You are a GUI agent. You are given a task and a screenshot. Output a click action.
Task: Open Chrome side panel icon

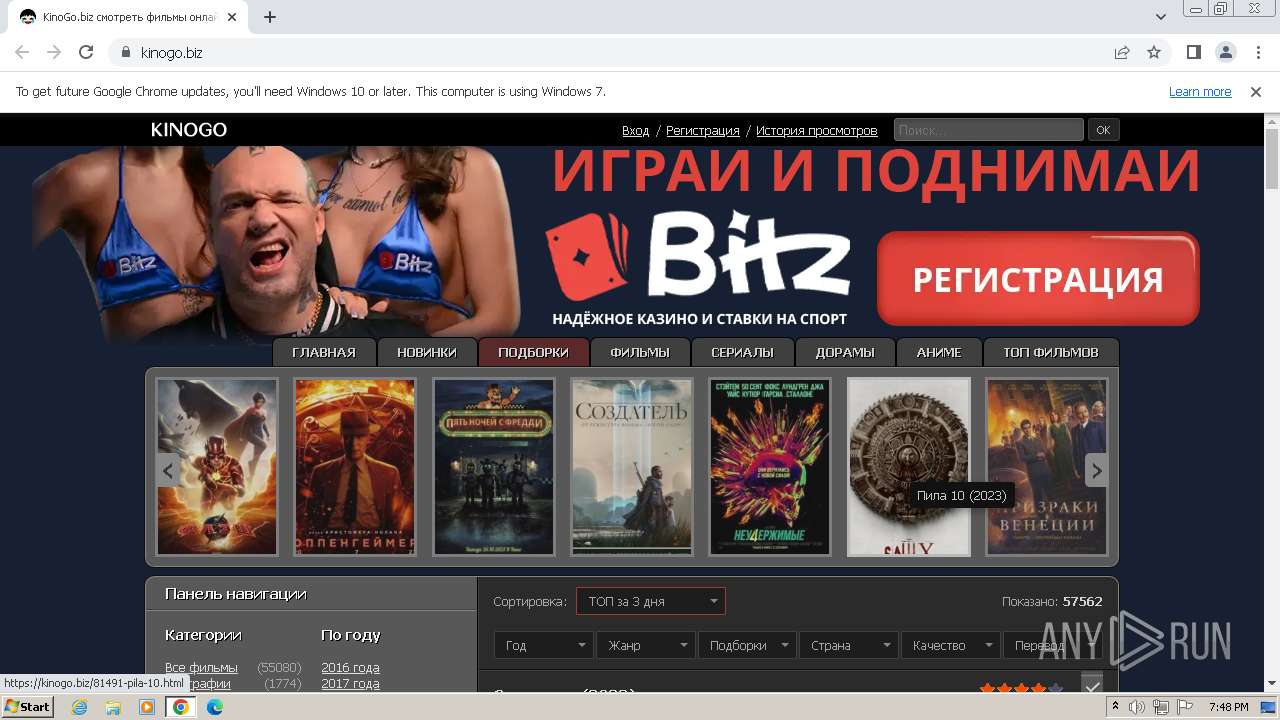(x=1194, y=52)
